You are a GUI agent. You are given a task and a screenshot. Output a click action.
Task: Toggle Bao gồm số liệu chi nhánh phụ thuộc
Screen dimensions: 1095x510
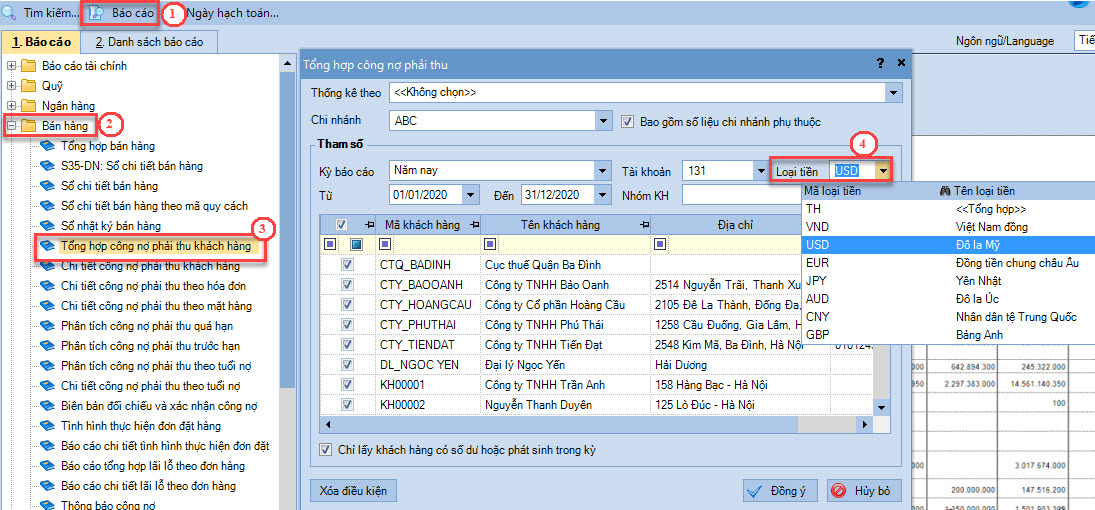point(626,121)
